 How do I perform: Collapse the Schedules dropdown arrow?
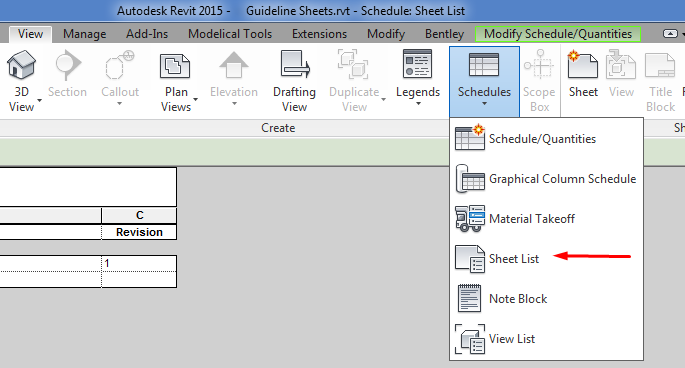(x=484, y=104)
